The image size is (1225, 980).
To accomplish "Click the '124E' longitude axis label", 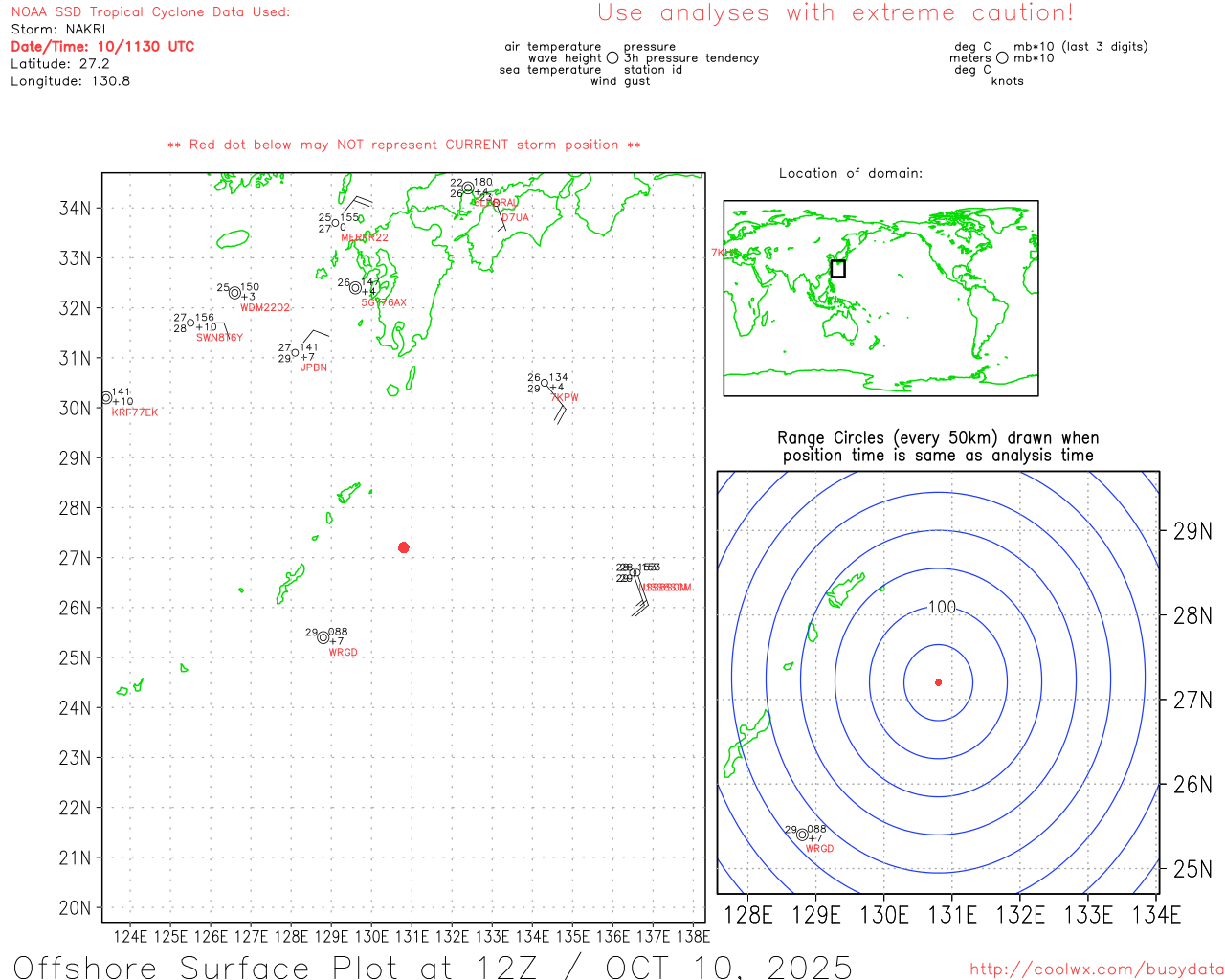I will point(130,936).
